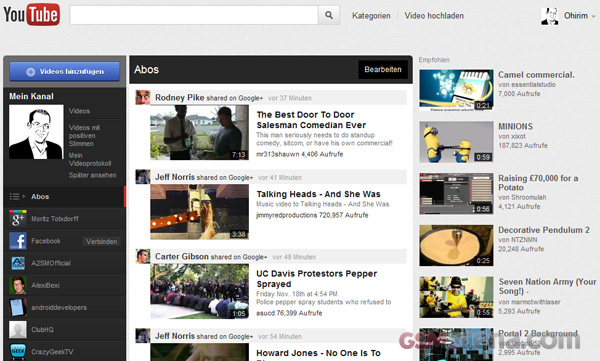Click the Google+ icon for Moritz Tolxdorff
This screenshot has height=361, width=600.
[18, 219]
